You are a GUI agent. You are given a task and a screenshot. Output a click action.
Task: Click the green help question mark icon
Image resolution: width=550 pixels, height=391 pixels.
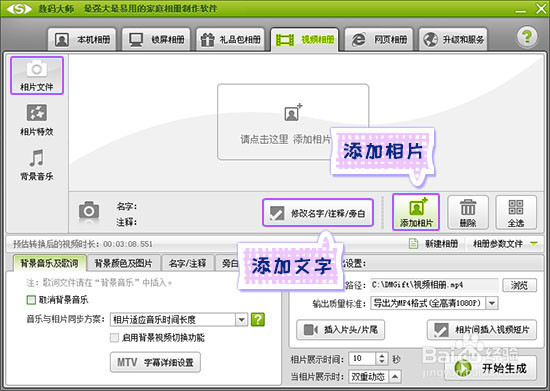[526, 36]
